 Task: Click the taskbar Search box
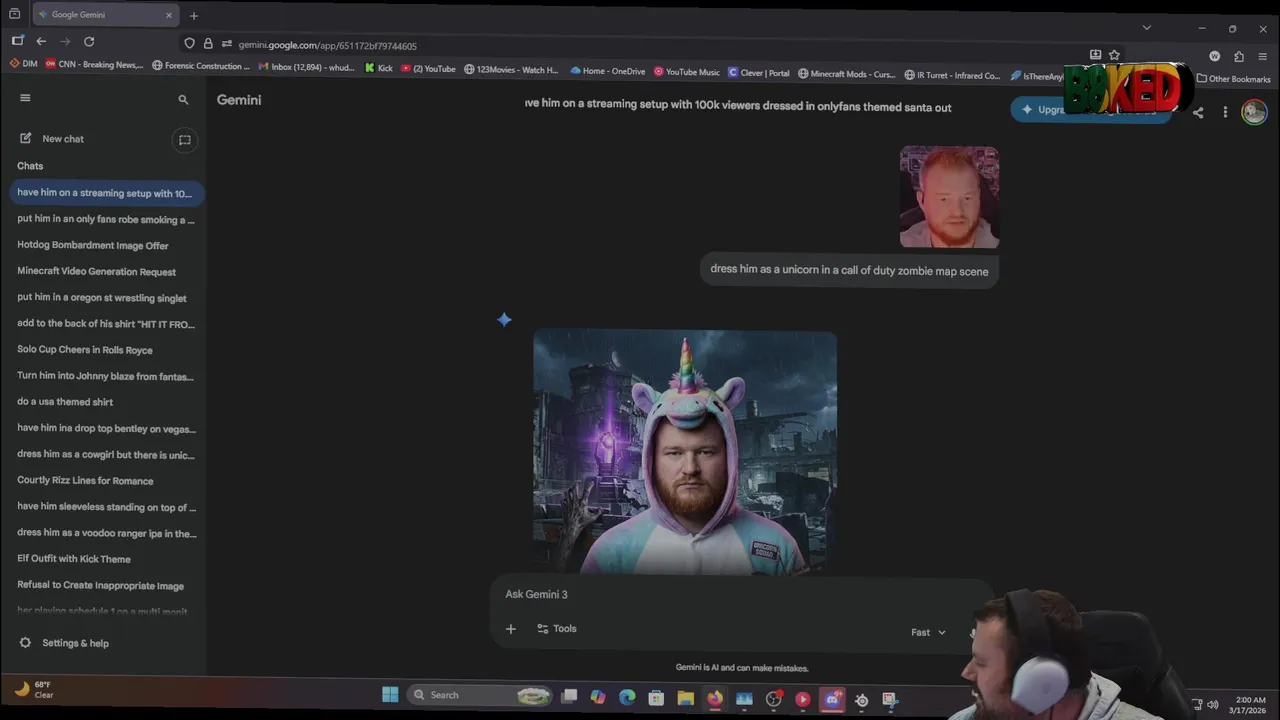482,695
